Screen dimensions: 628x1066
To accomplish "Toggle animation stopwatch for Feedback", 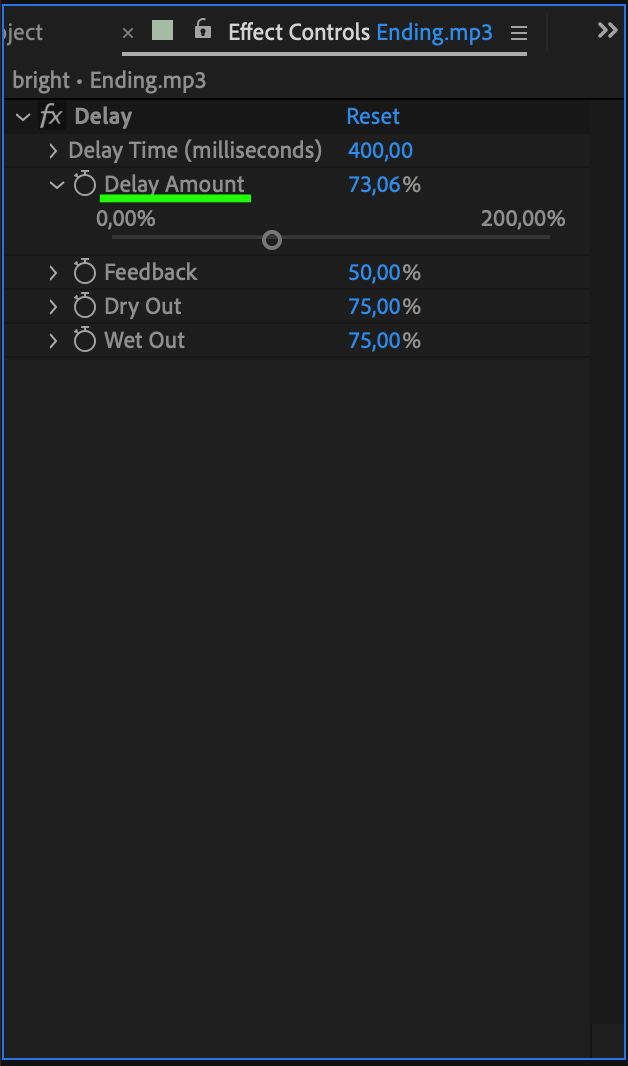I will click(85, 273).
